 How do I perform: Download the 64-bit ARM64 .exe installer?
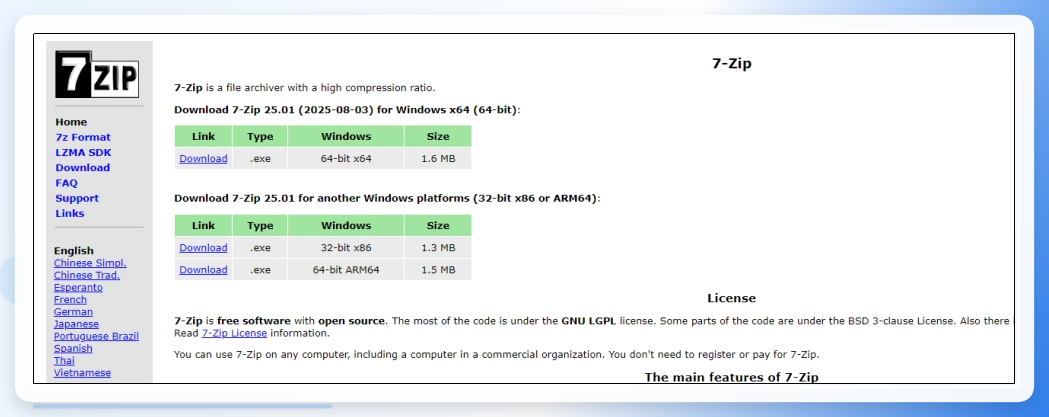pos(203,270)
